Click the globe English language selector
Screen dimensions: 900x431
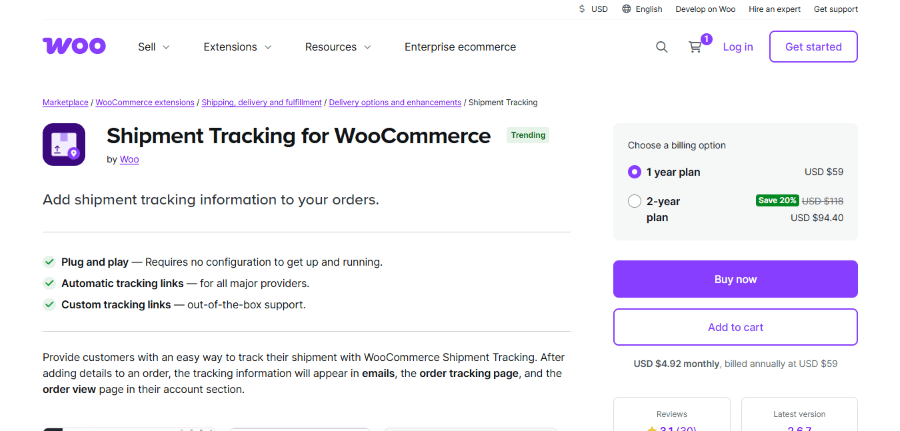pos(642,9)
